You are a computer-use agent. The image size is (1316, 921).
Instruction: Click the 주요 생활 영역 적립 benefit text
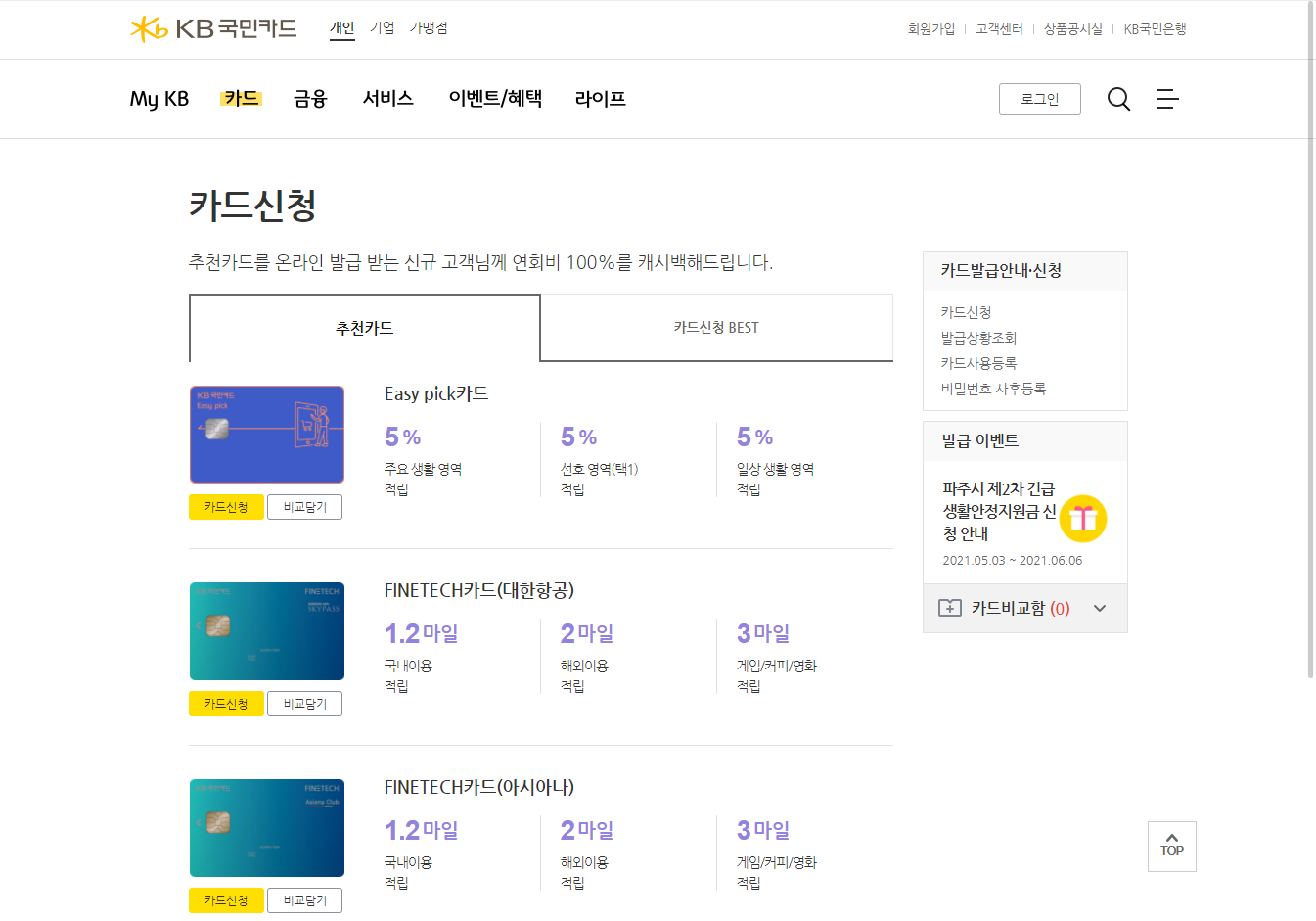click(423, 479)
